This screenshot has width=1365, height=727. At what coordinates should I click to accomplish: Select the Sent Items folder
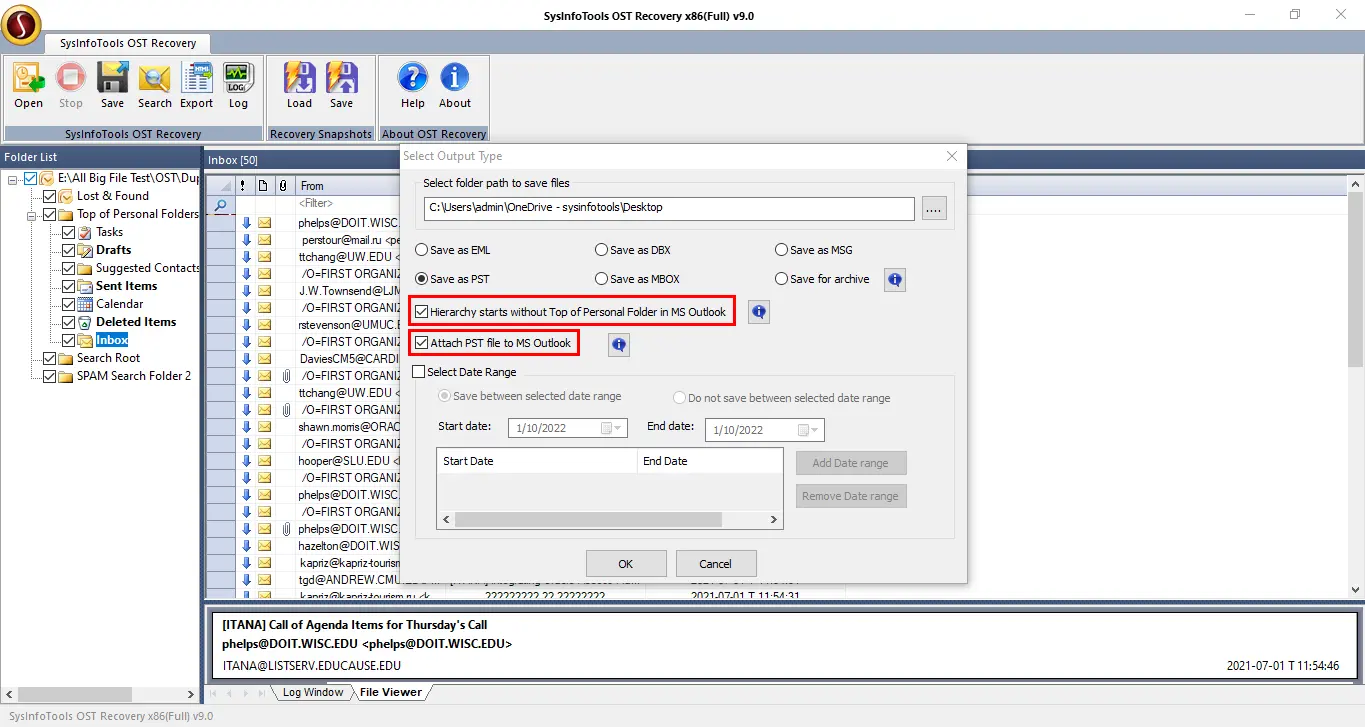tap(126, 286)
